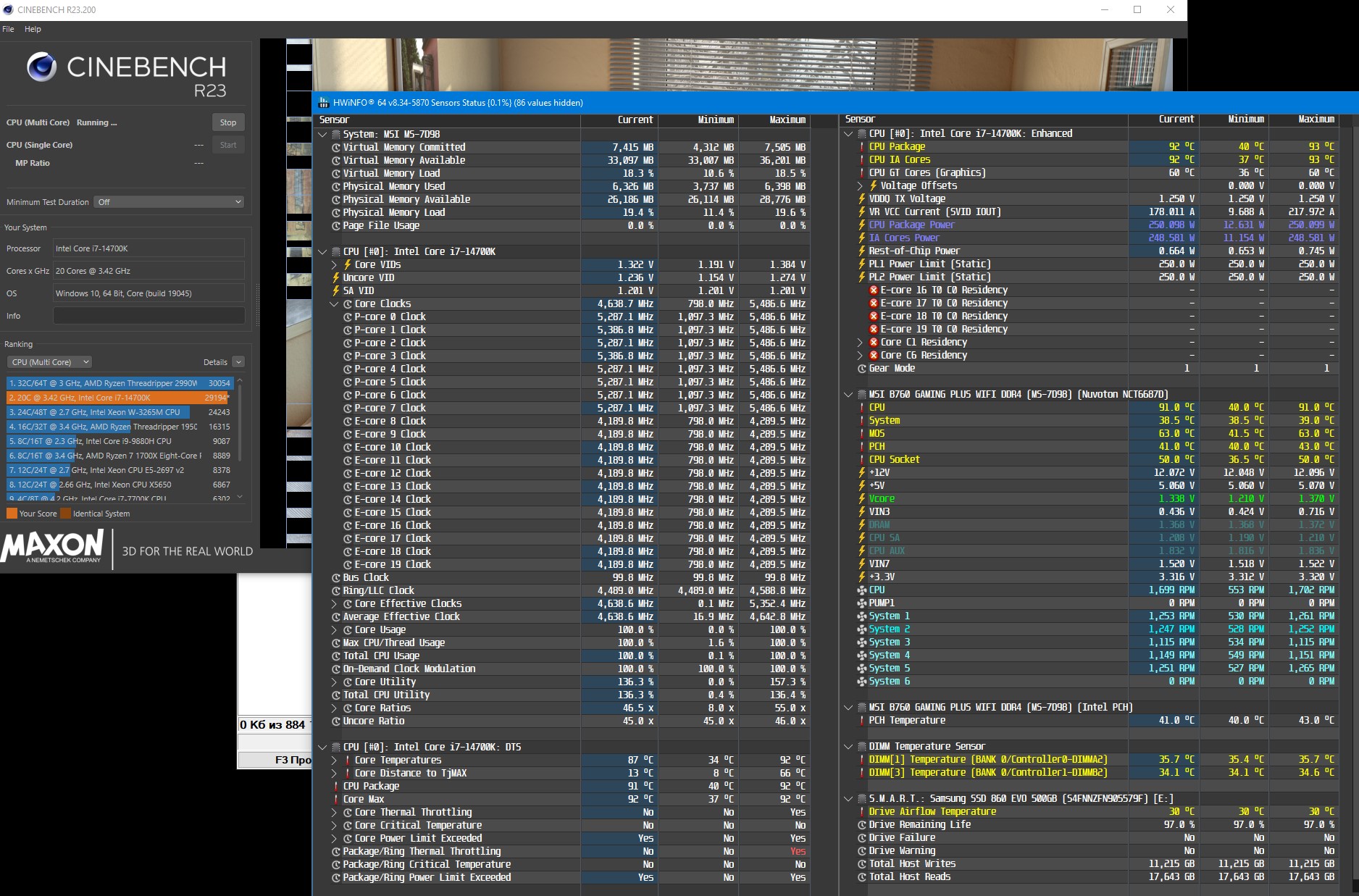This screenshot has width=1359, height=896.
Task: Expand the Core VIDs row
Action: click(335, 265)
